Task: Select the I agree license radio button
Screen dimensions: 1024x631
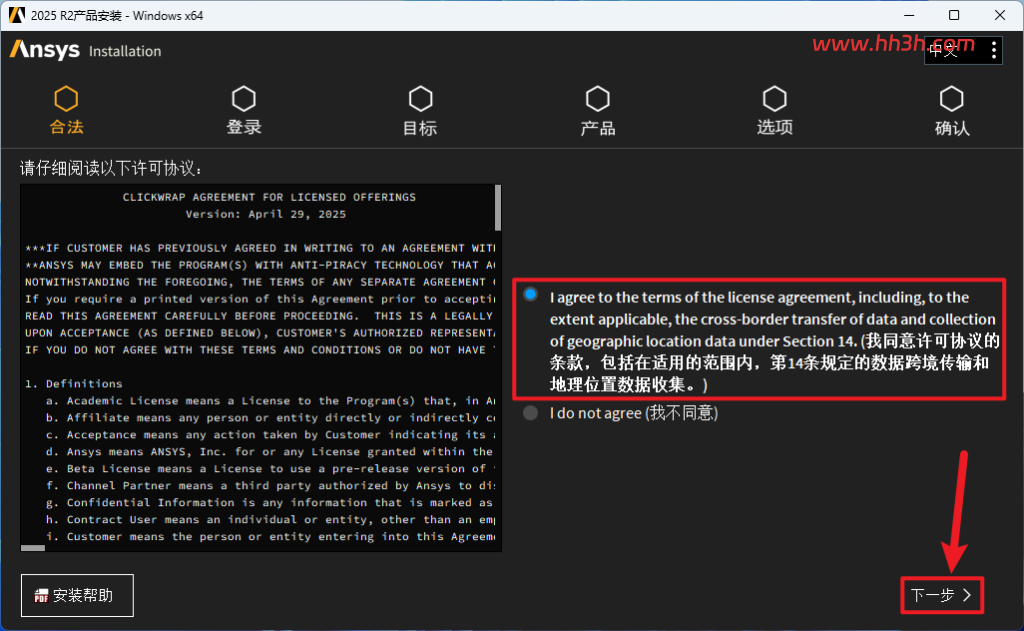Action: (531, 295)
